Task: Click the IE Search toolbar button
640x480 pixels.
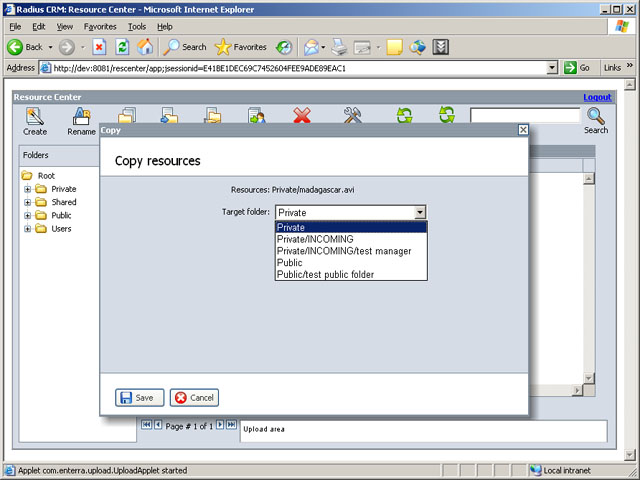Action: [x=184, y=47]
